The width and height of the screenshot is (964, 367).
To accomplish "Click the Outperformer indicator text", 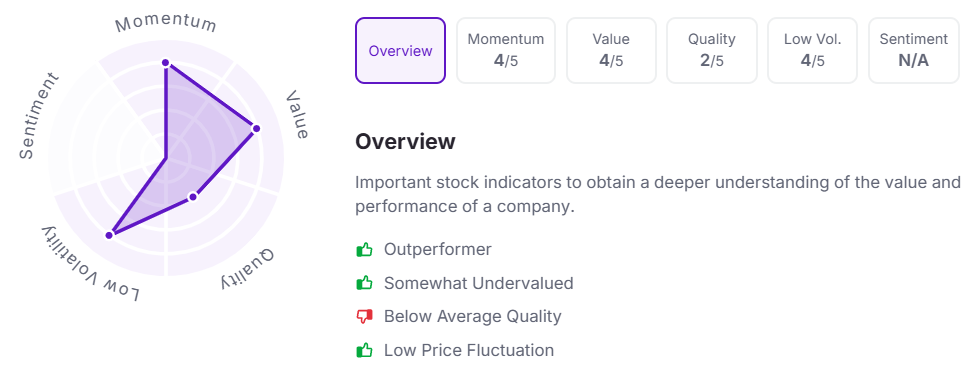I will 438,250.
